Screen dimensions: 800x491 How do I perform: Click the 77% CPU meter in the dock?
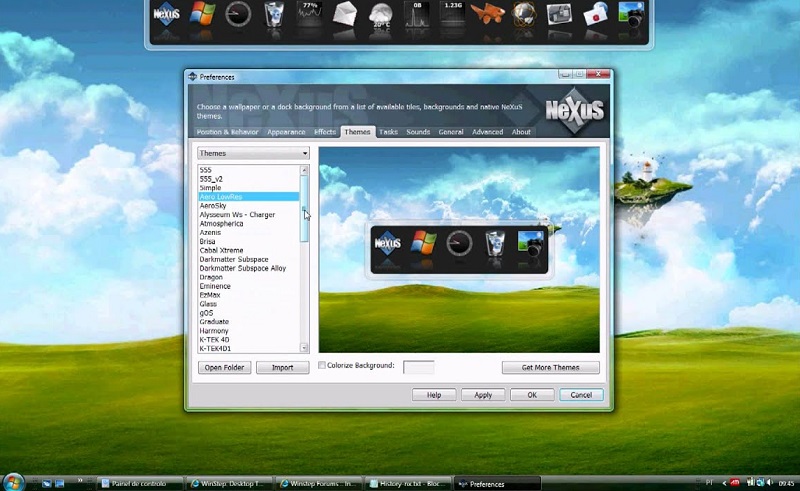[x=309, y=14]
